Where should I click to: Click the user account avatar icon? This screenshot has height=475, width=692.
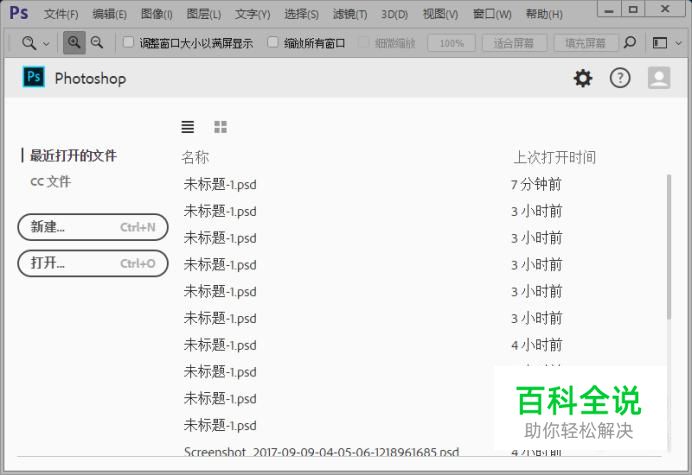659,78
